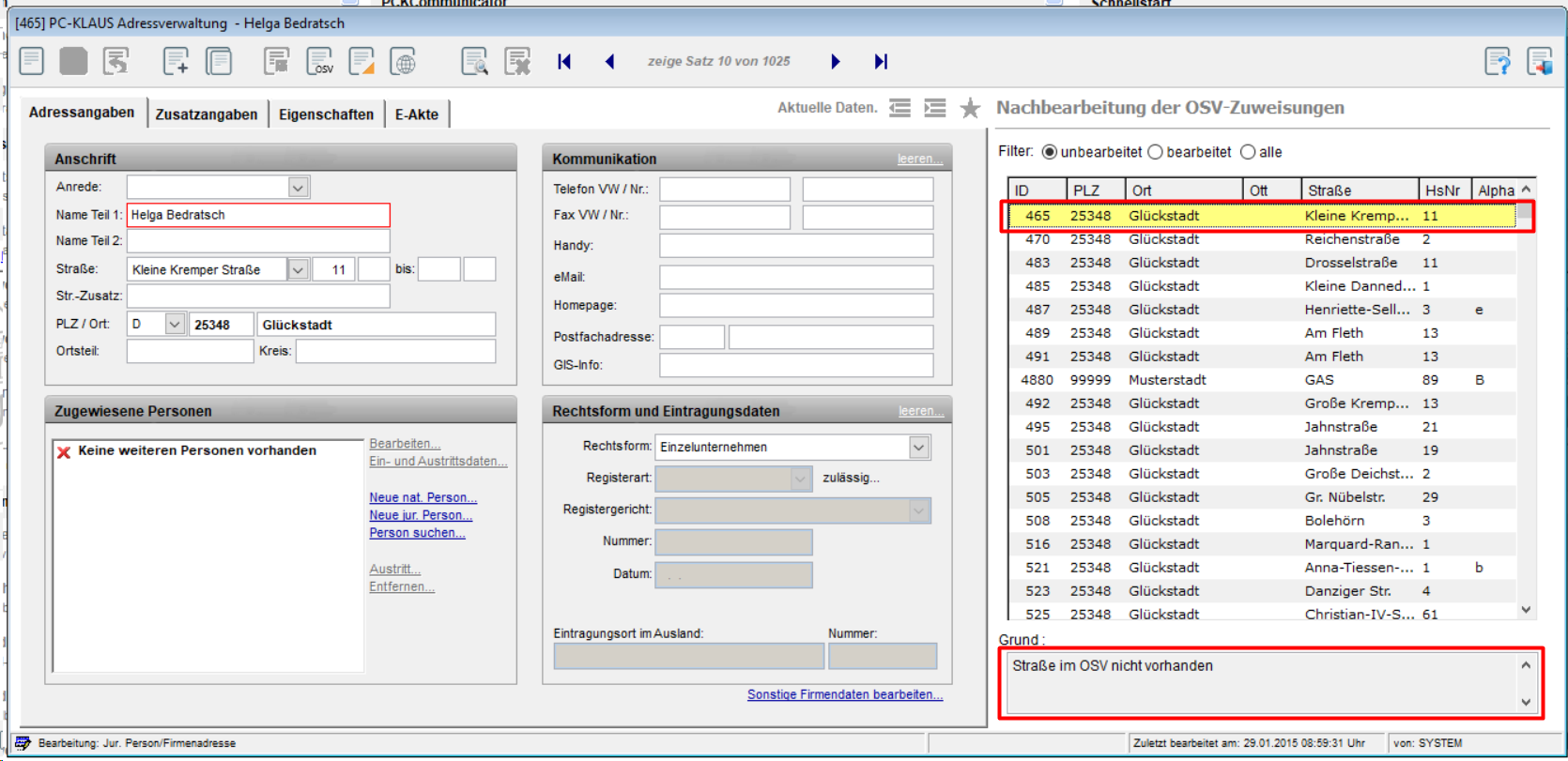Image resolution: width=1568 pixels, height=761 pixels.
Task: Click into the eMail input field
Action: tap(795, 278)
